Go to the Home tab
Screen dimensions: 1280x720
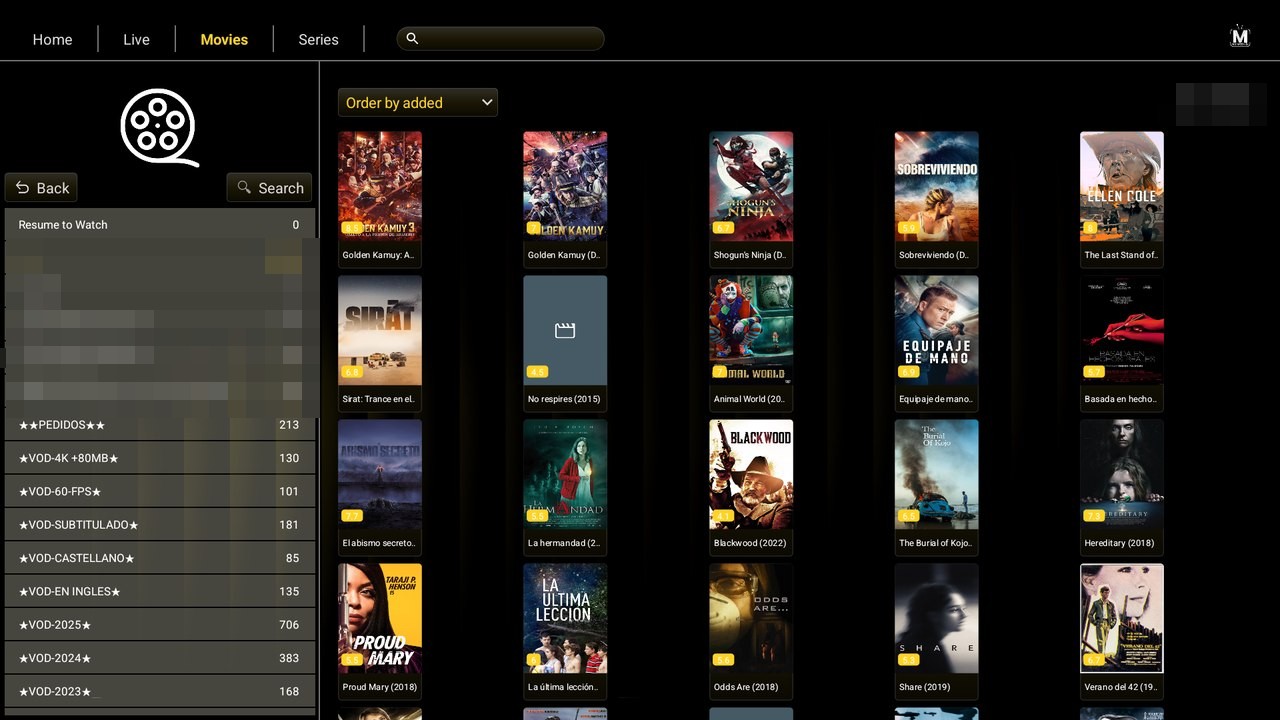52,39
